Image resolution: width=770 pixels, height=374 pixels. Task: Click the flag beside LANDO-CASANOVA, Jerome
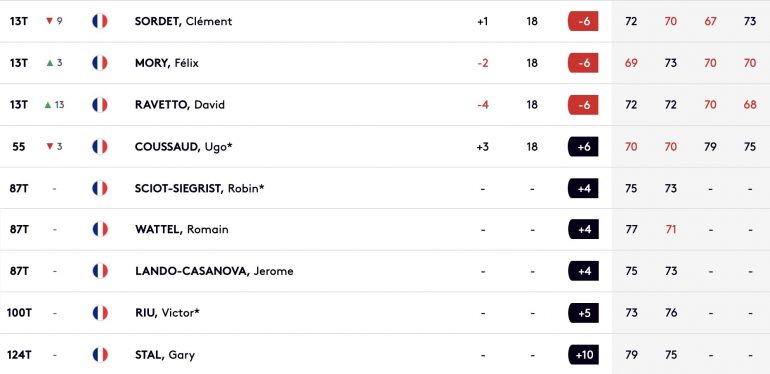[x=100, y=271]
